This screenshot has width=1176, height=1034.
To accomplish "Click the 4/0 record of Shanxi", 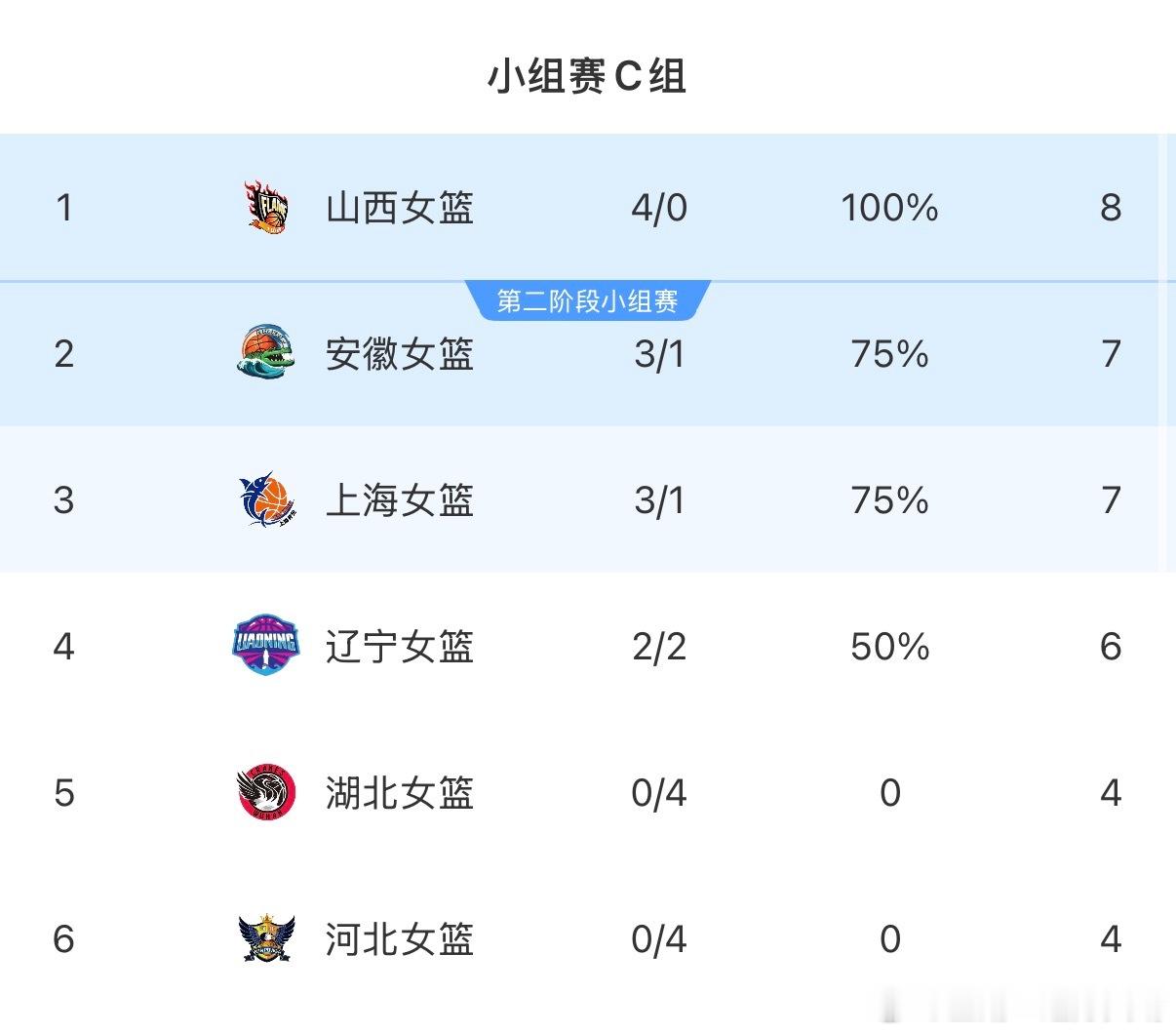I will (657, 207).
